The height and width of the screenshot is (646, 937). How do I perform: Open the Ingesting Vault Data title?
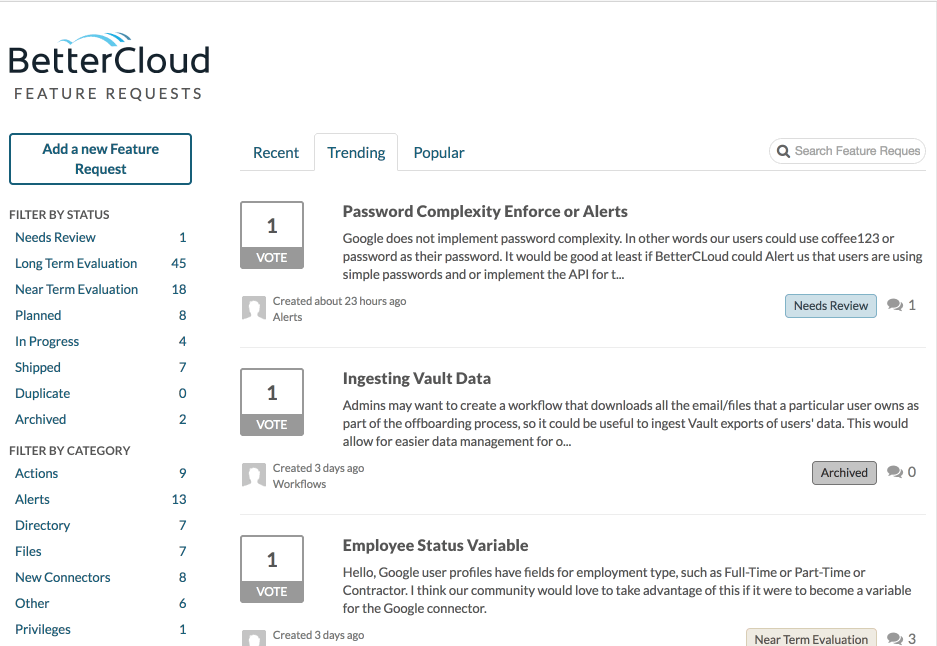tap(417, 378)
